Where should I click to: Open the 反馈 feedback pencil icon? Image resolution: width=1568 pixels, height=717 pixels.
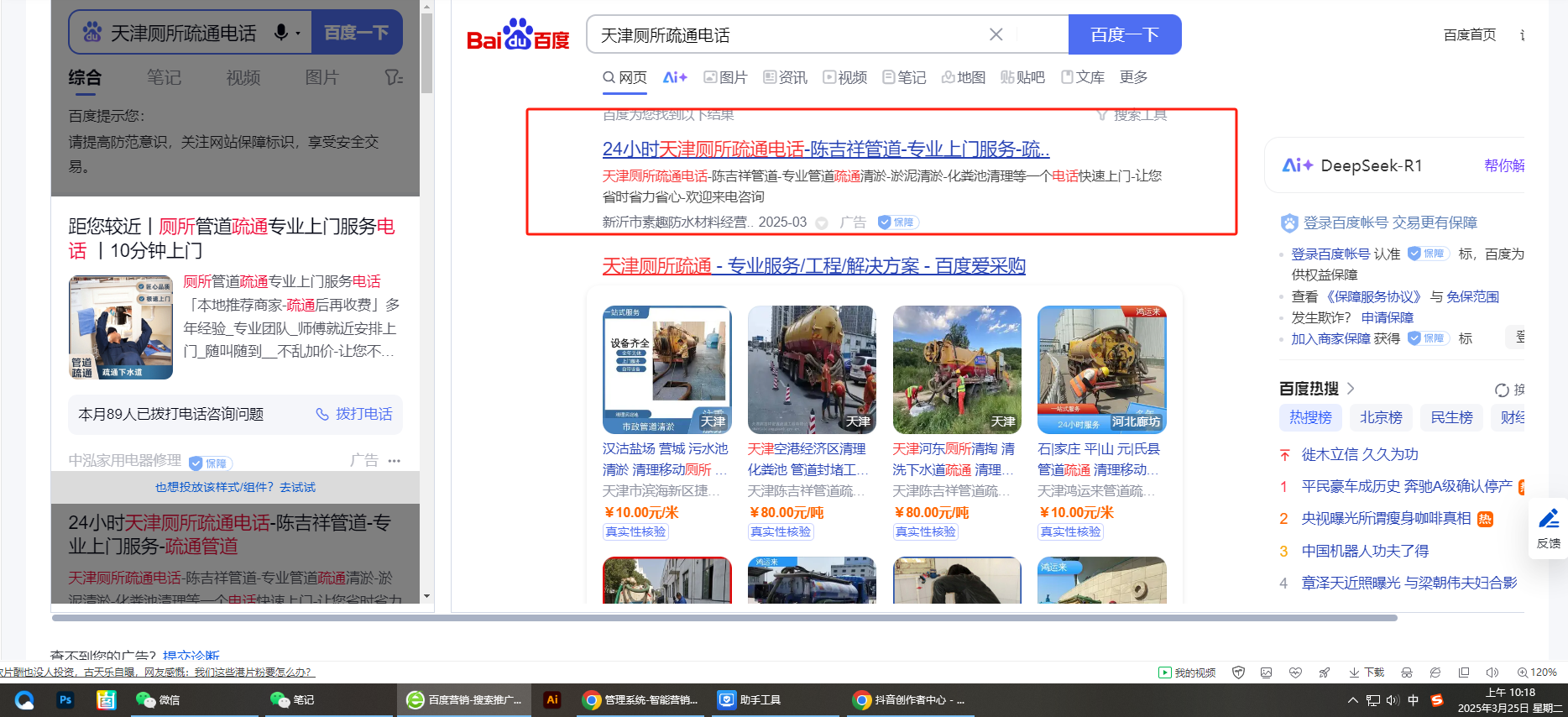click(x=1549, y=518)
